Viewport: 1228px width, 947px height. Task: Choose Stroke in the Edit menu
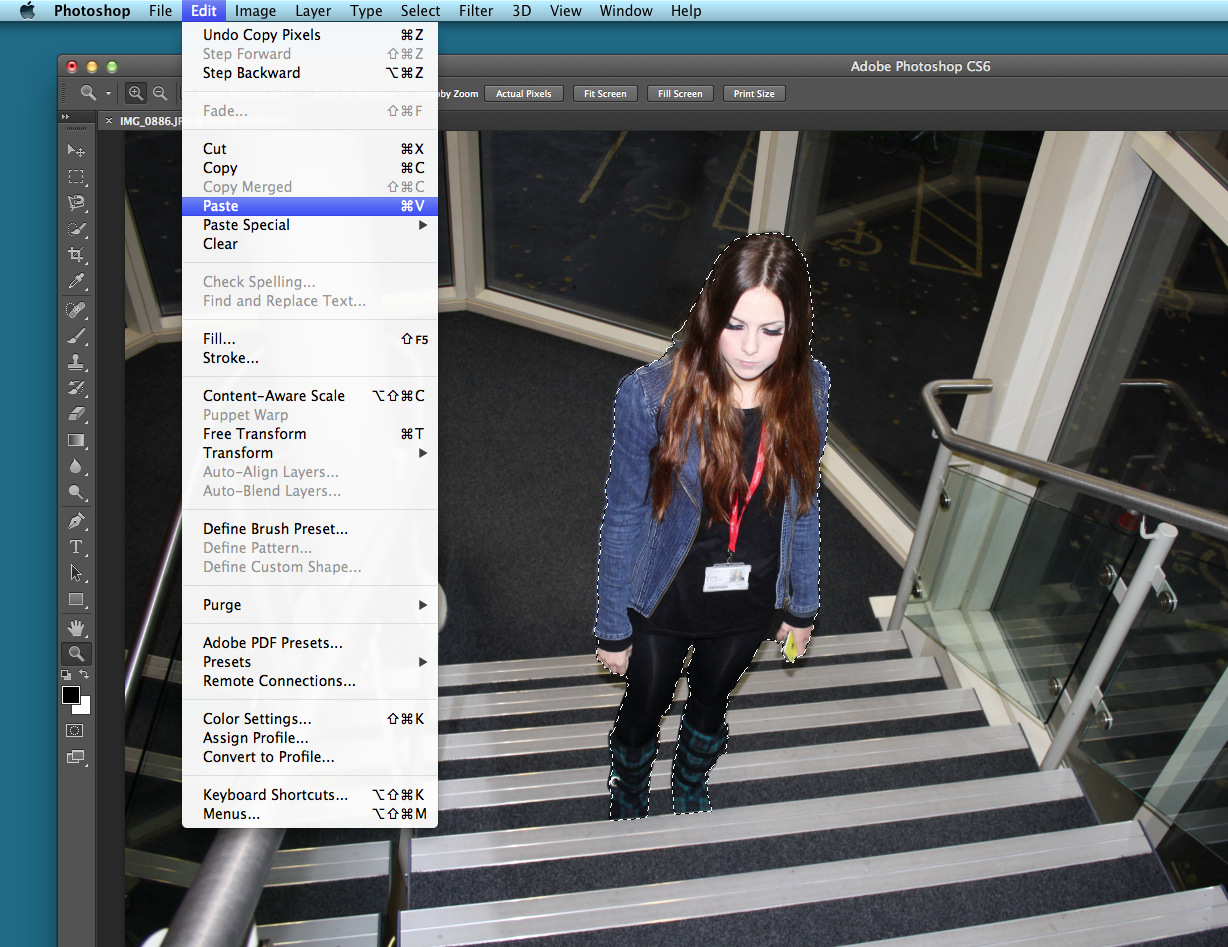(310, 358)
